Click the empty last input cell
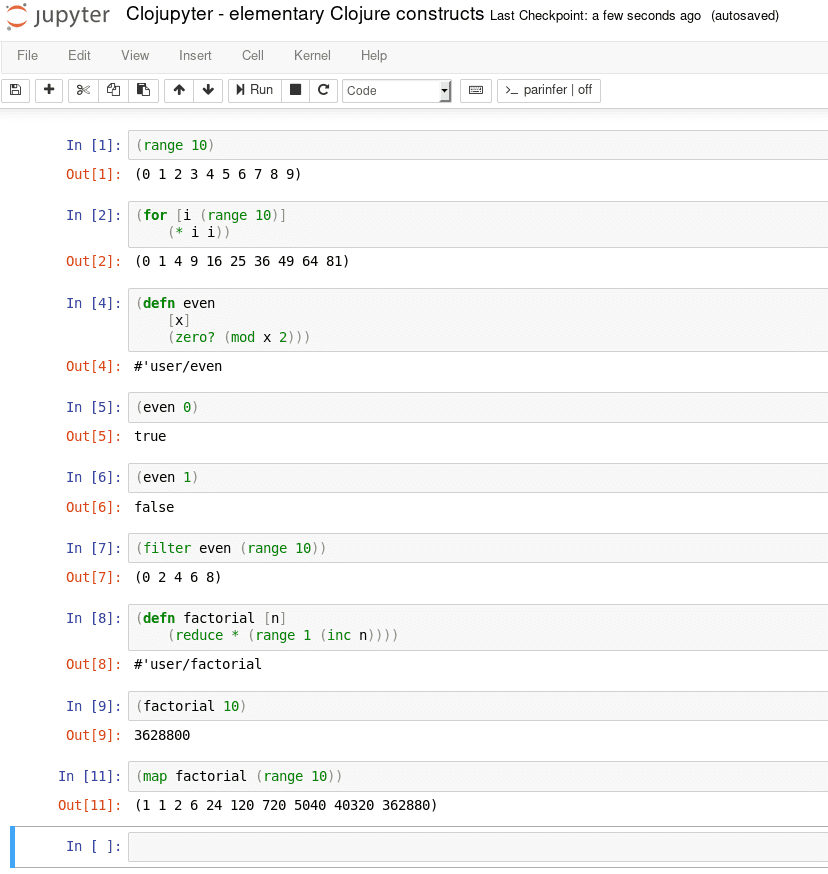 tap(478, 847)
